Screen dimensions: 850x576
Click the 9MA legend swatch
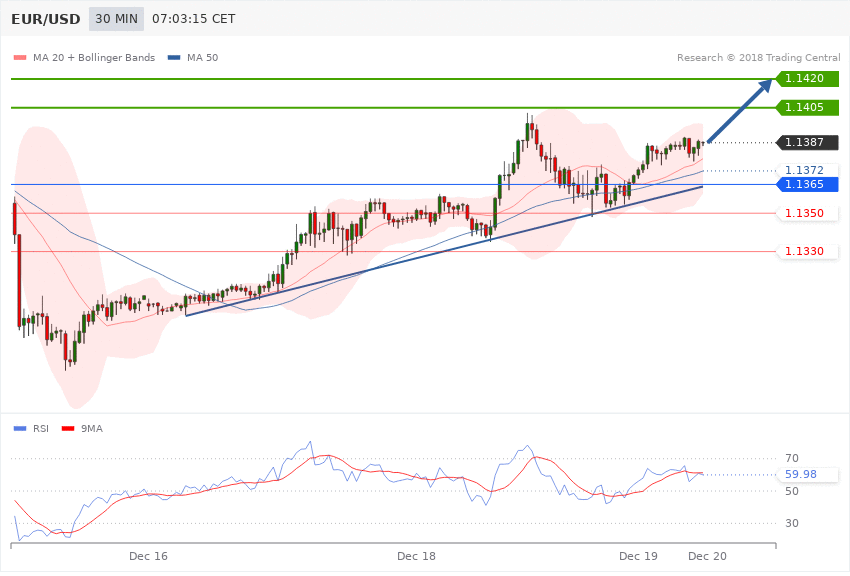pos(68,429)
